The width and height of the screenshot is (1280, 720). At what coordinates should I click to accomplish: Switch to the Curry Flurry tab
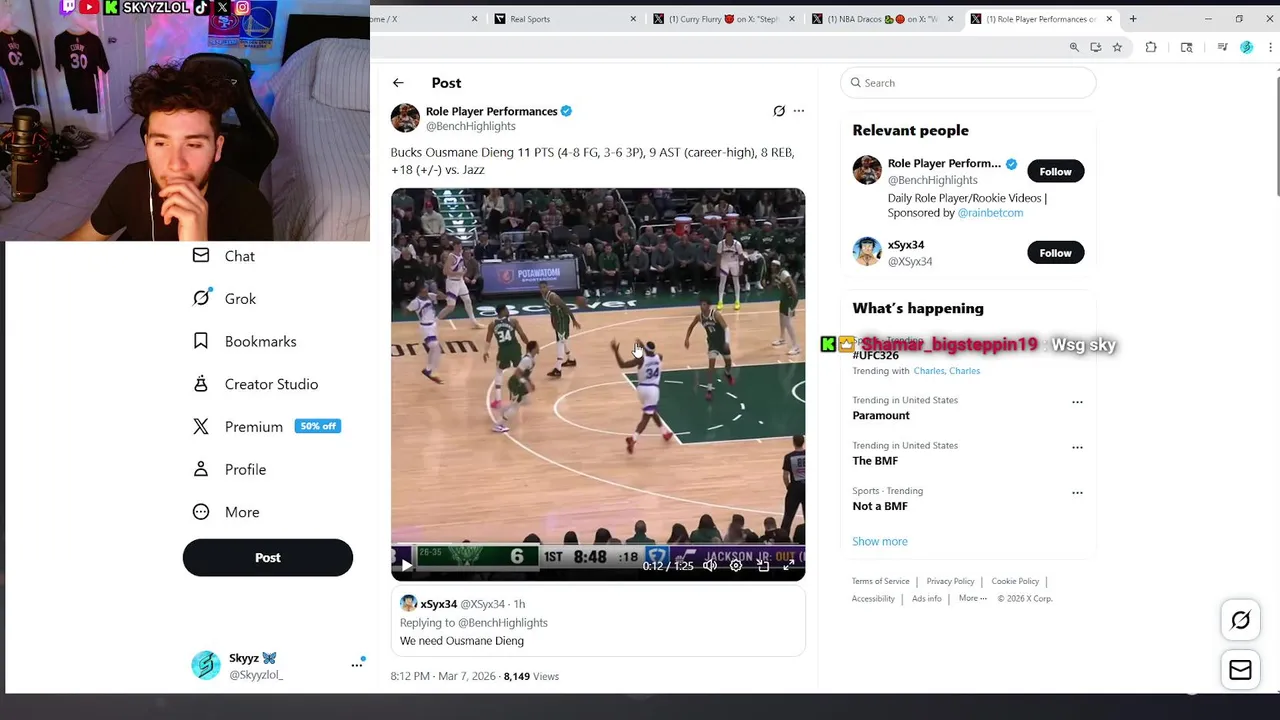724,19
